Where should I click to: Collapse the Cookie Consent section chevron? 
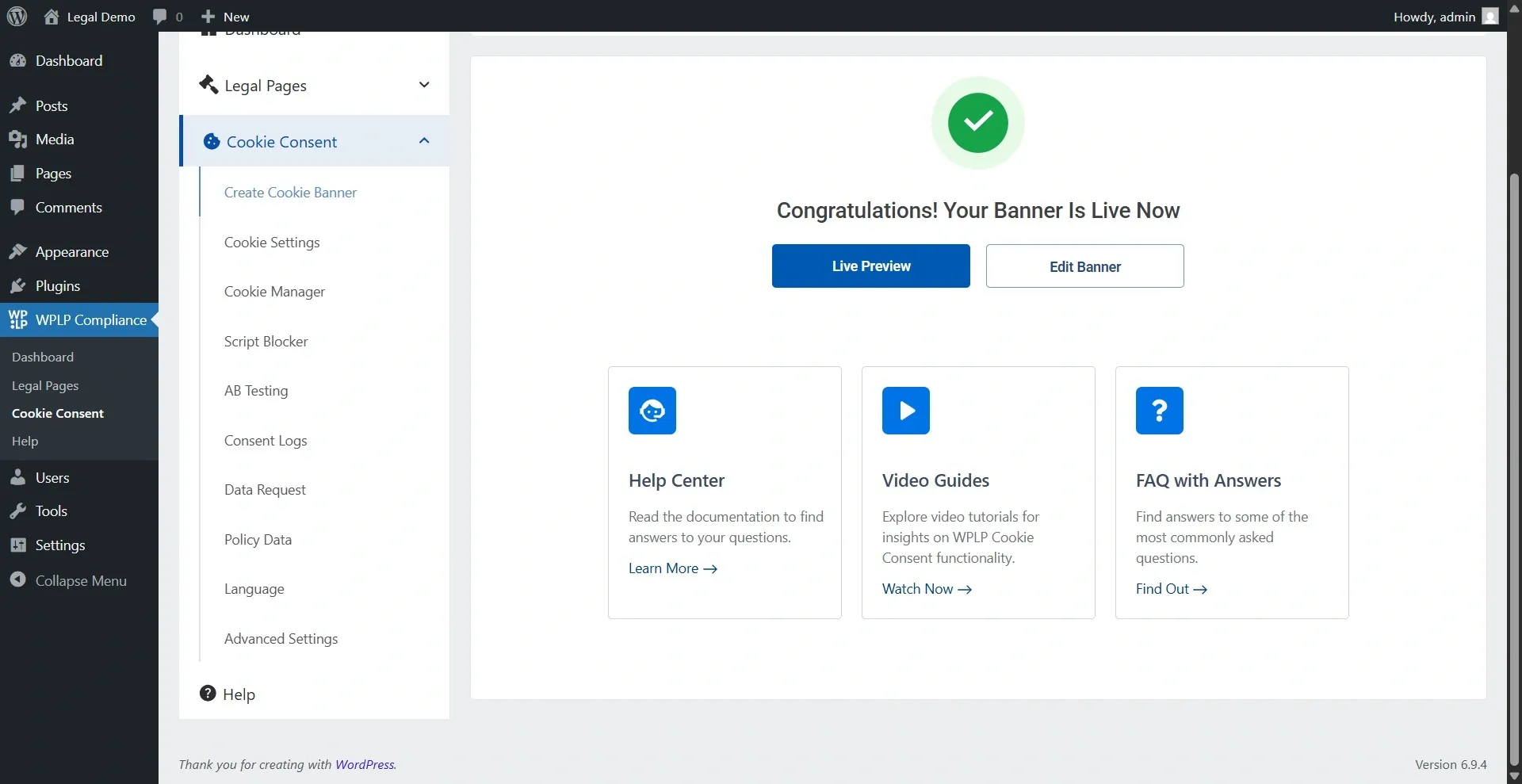(424, 141)
